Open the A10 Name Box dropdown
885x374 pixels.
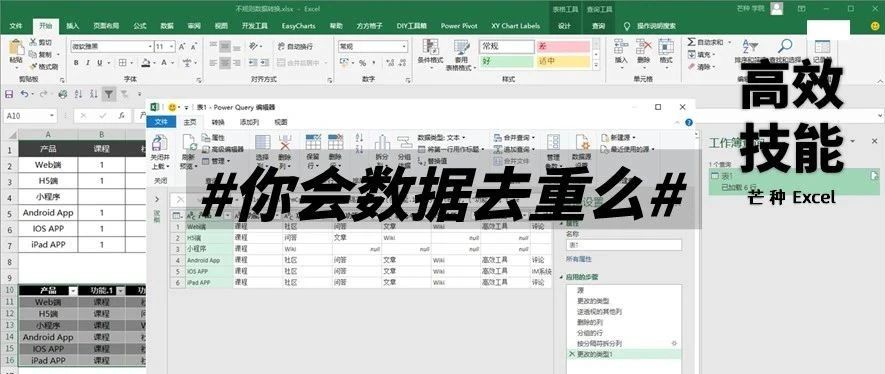tap(52, 116)
